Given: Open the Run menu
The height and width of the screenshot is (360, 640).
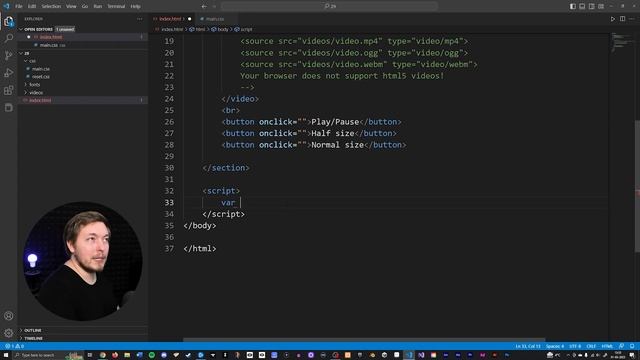Looking at the screenshot, I should [98, 6].
